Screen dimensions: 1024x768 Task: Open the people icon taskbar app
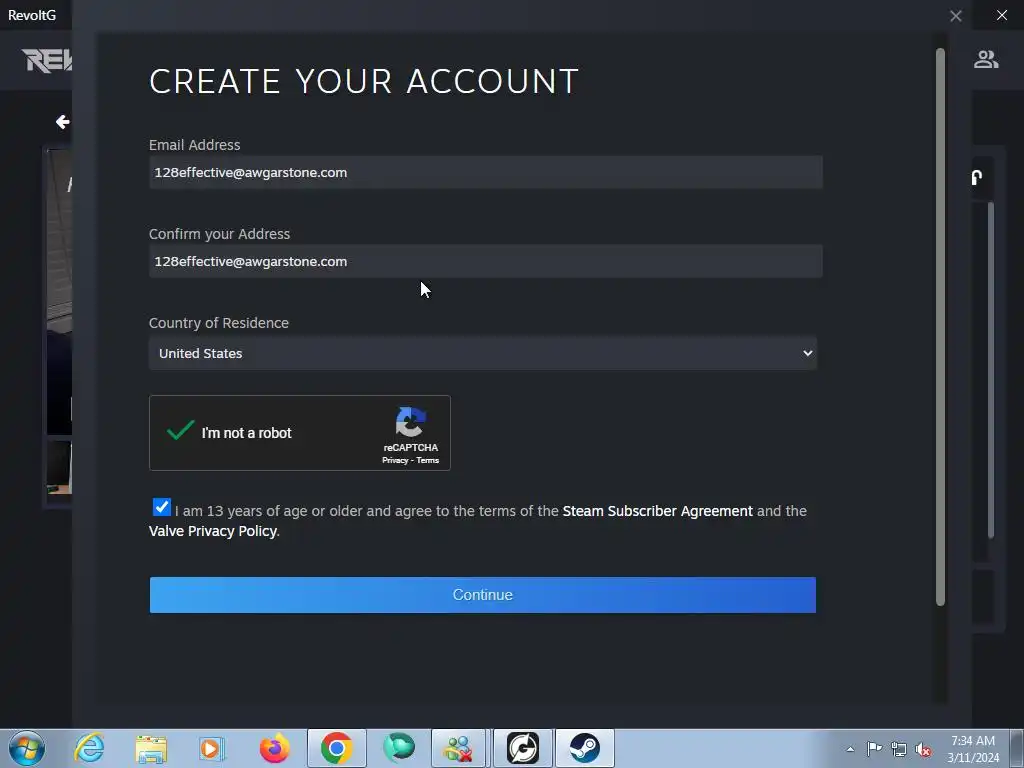tap(458, 748)
